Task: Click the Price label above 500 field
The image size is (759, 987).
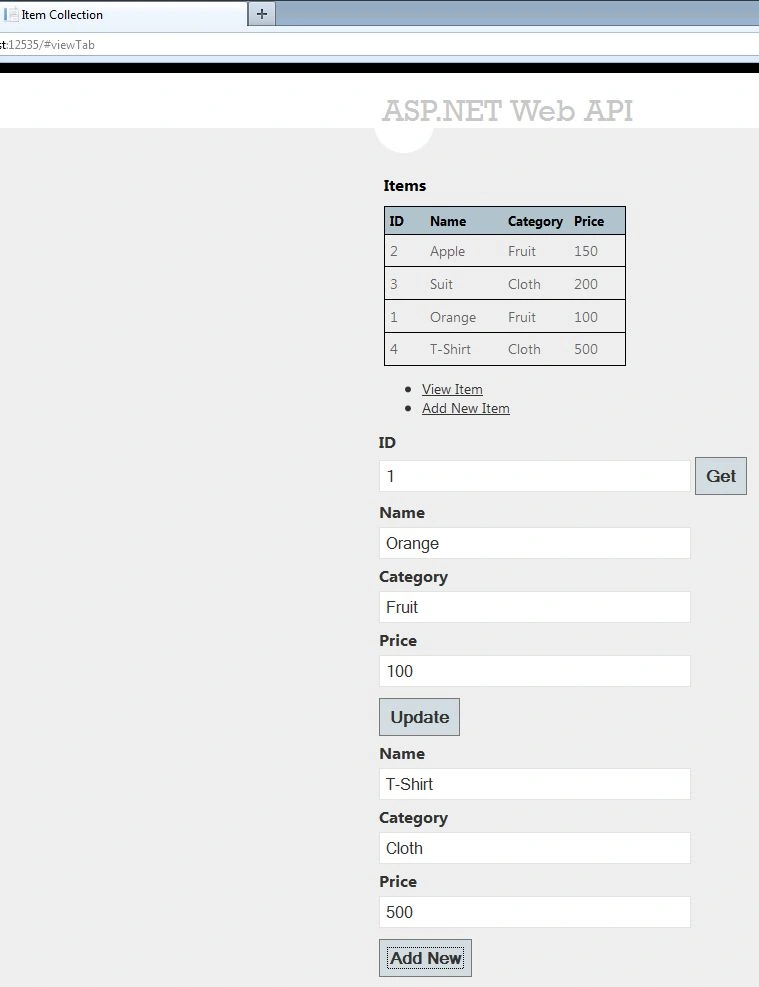Action: point(398,882)
